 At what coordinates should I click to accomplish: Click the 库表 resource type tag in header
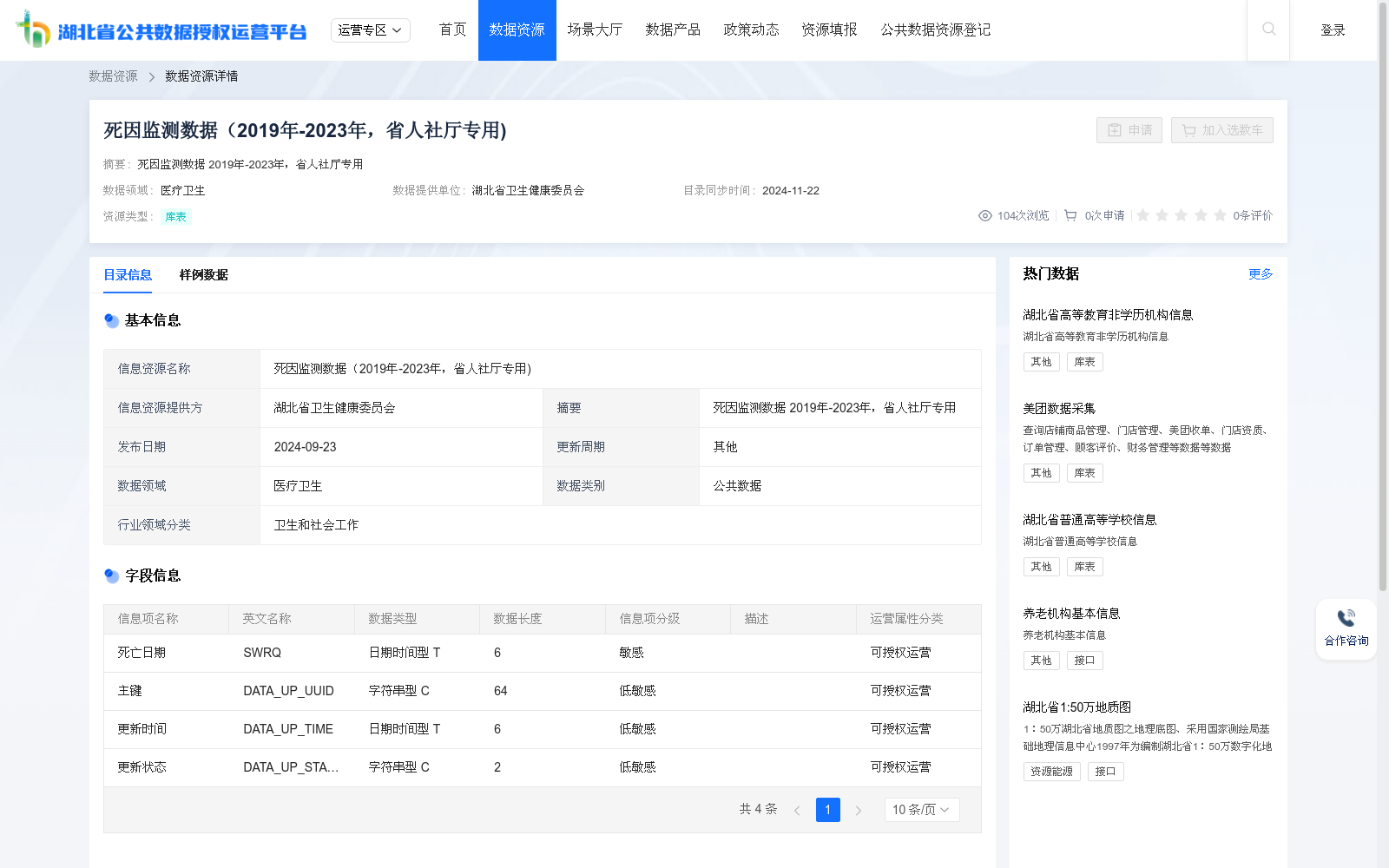coord(176,217)
